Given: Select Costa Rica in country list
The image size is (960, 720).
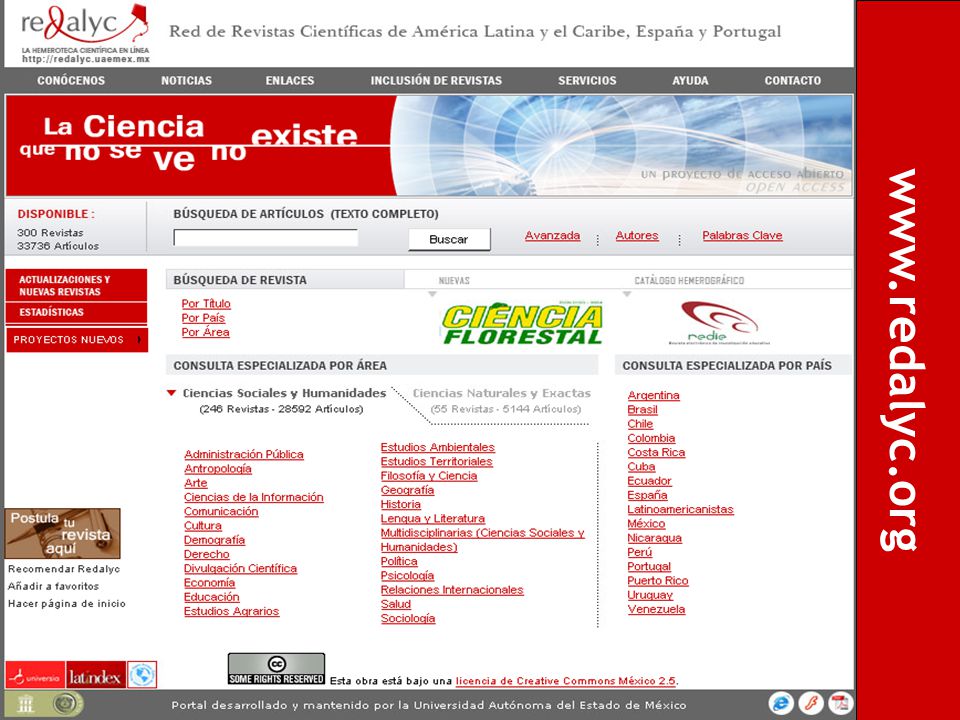Looking at the screenshot, I should click(656, 452).
